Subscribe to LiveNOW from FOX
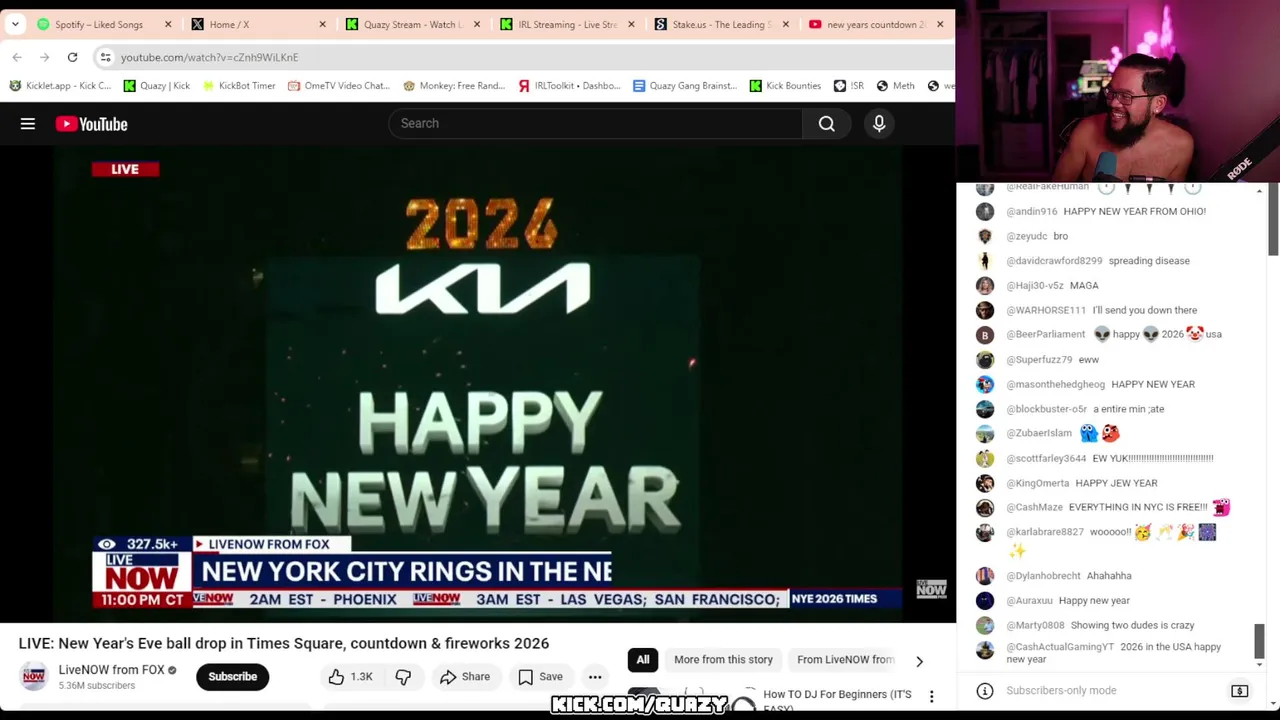1280x720 pixels. coord(232,676)
